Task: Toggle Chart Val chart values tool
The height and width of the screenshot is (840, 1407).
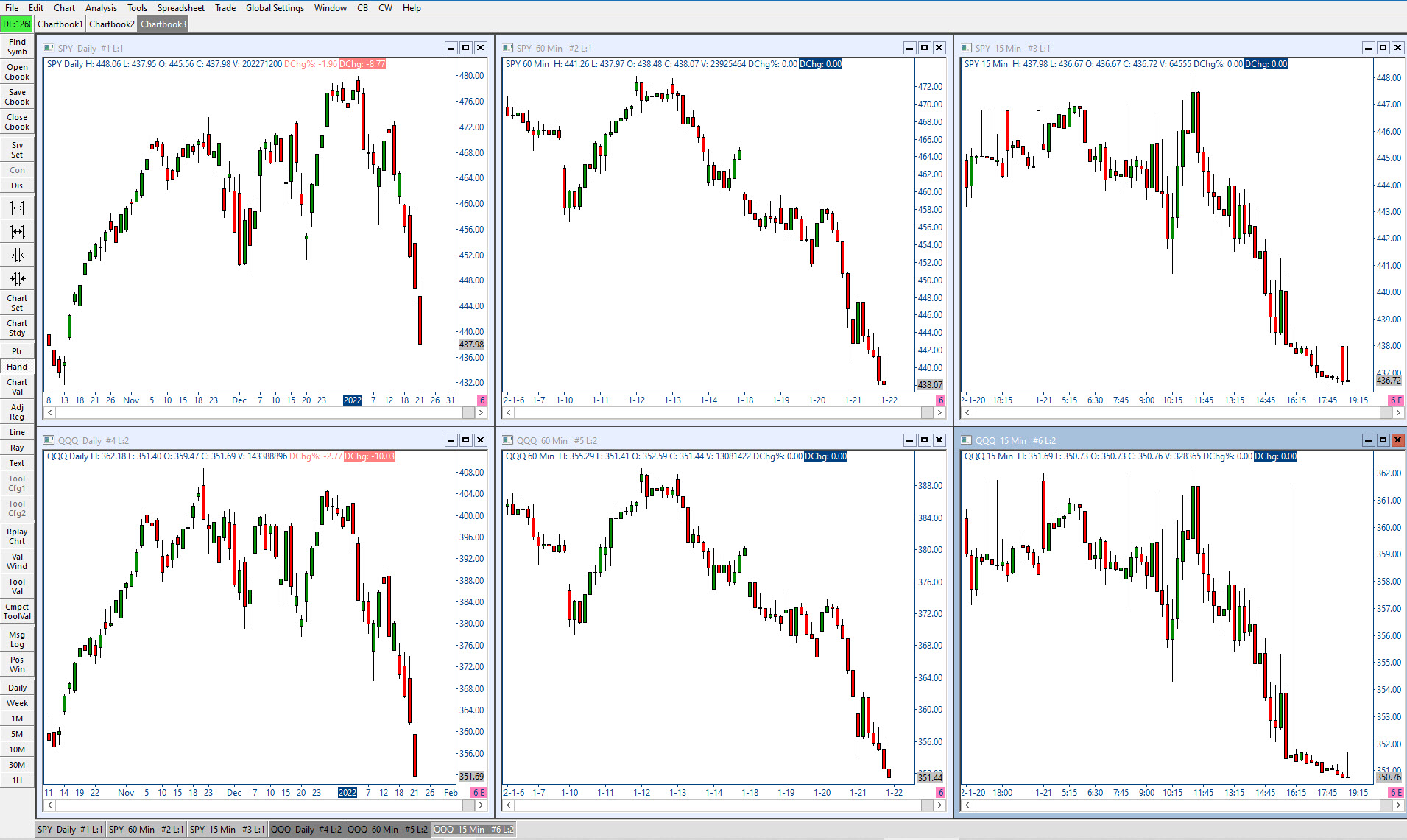Action: (17, 387)
